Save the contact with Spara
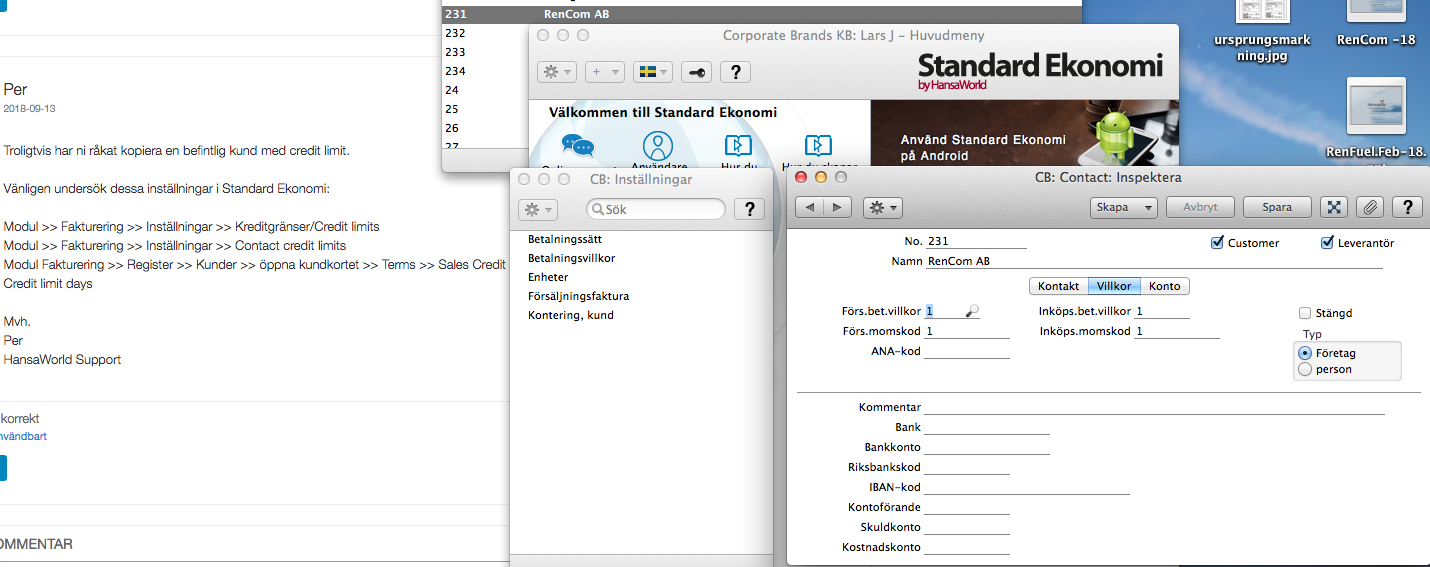Viewport: 1430px width, 567px height. pyautogui.click(x=1277, y=207)
